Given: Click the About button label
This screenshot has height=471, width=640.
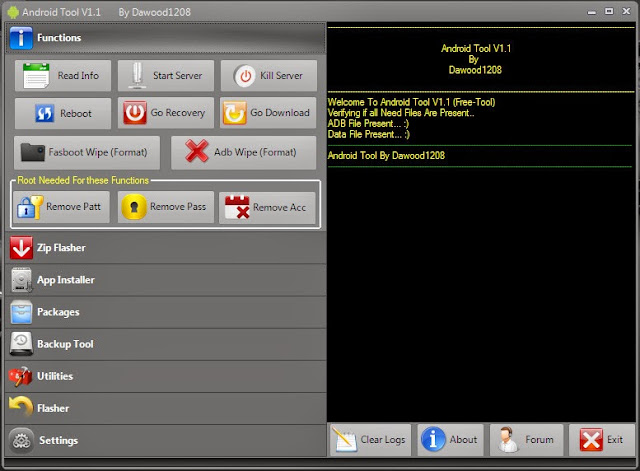Looking at the screenshot, I should 463,440.
